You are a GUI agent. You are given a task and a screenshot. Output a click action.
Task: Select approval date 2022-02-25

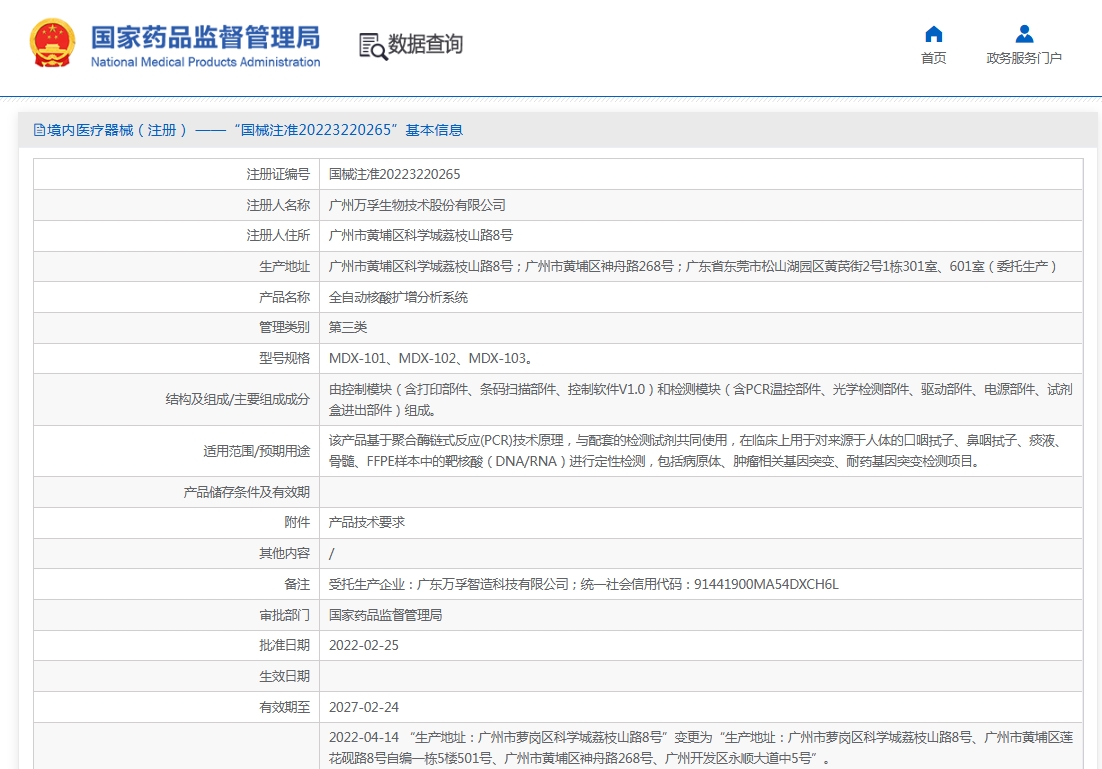363,645
